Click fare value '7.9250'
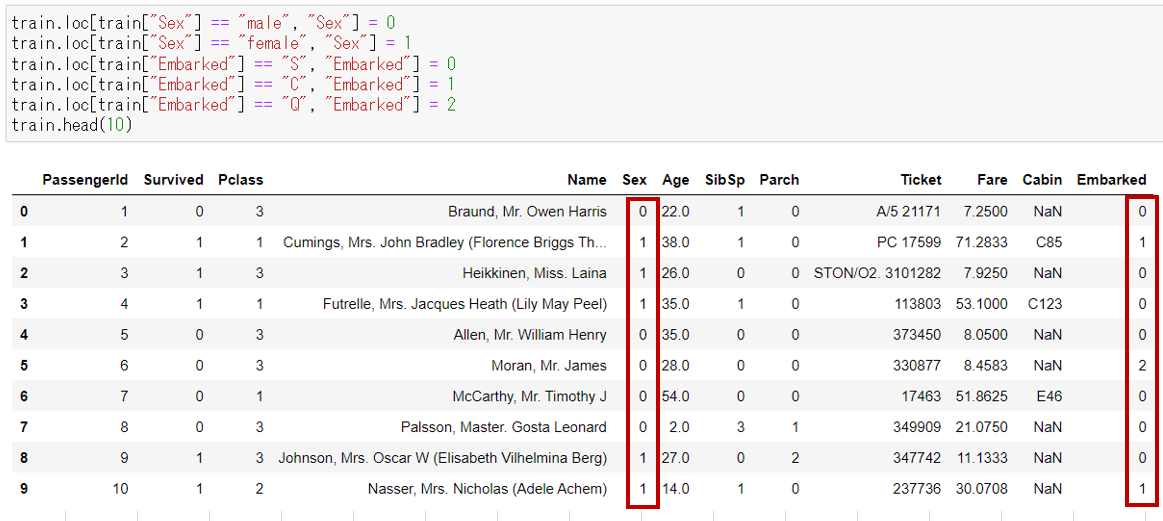Screen dimensions: 1163x521 (x=986, y=273)
